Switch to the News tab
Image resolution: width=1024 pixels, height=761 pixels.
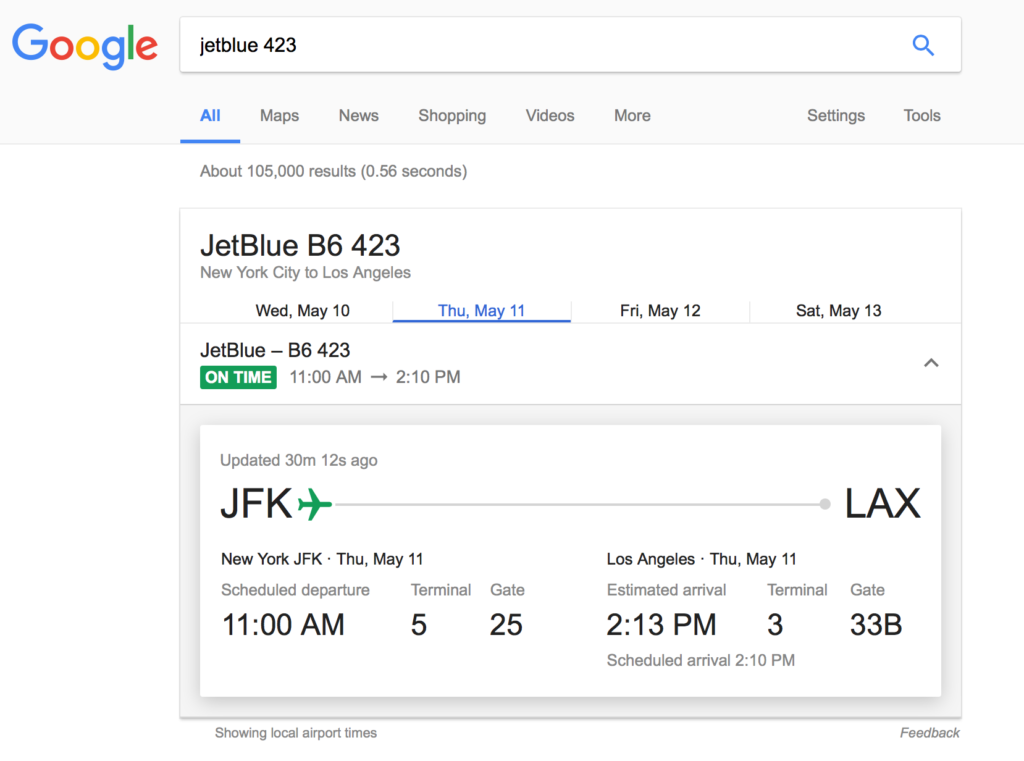tap(358, 116)
